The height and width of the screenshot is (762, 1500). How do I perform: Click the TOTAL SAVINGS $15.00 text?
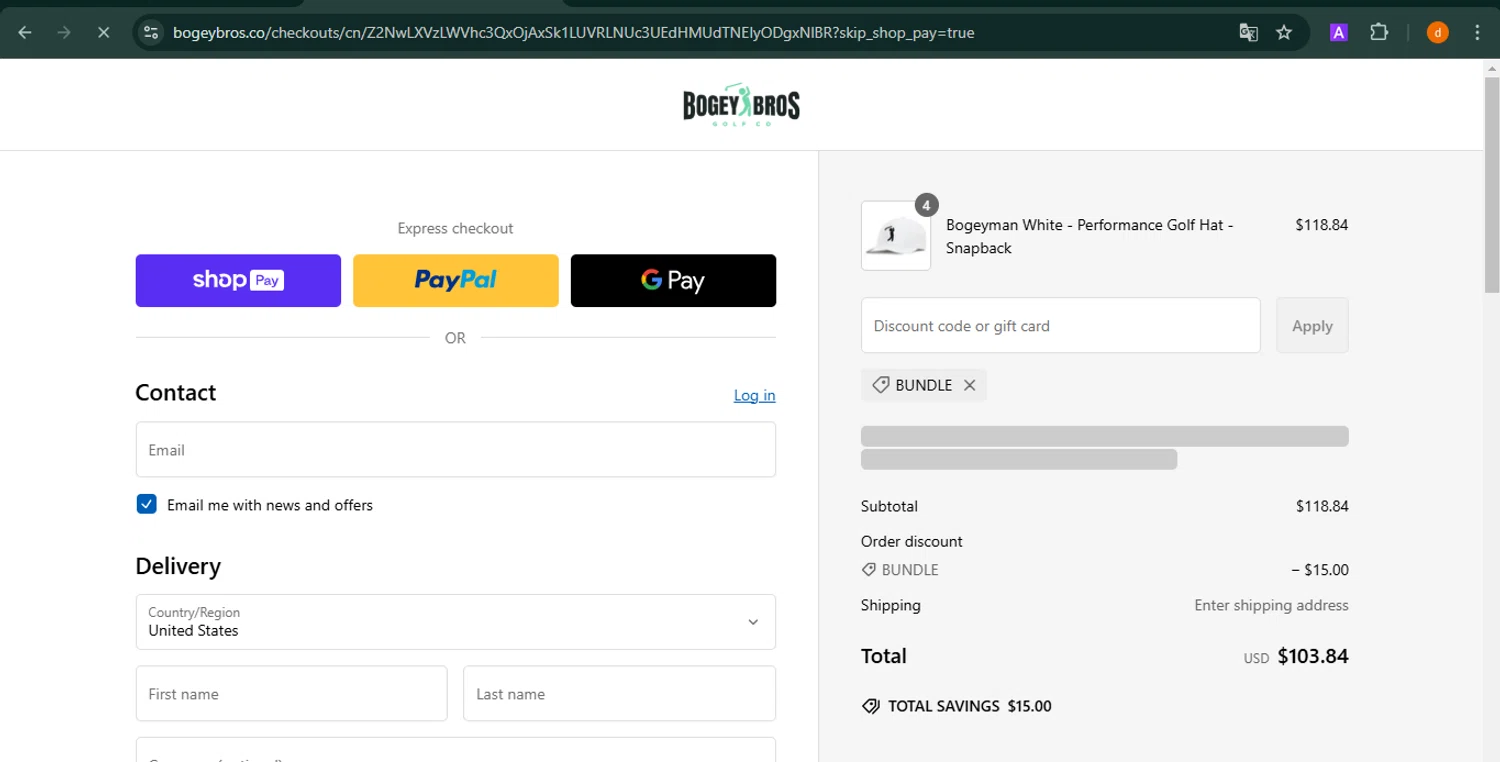tap(969, 706)
